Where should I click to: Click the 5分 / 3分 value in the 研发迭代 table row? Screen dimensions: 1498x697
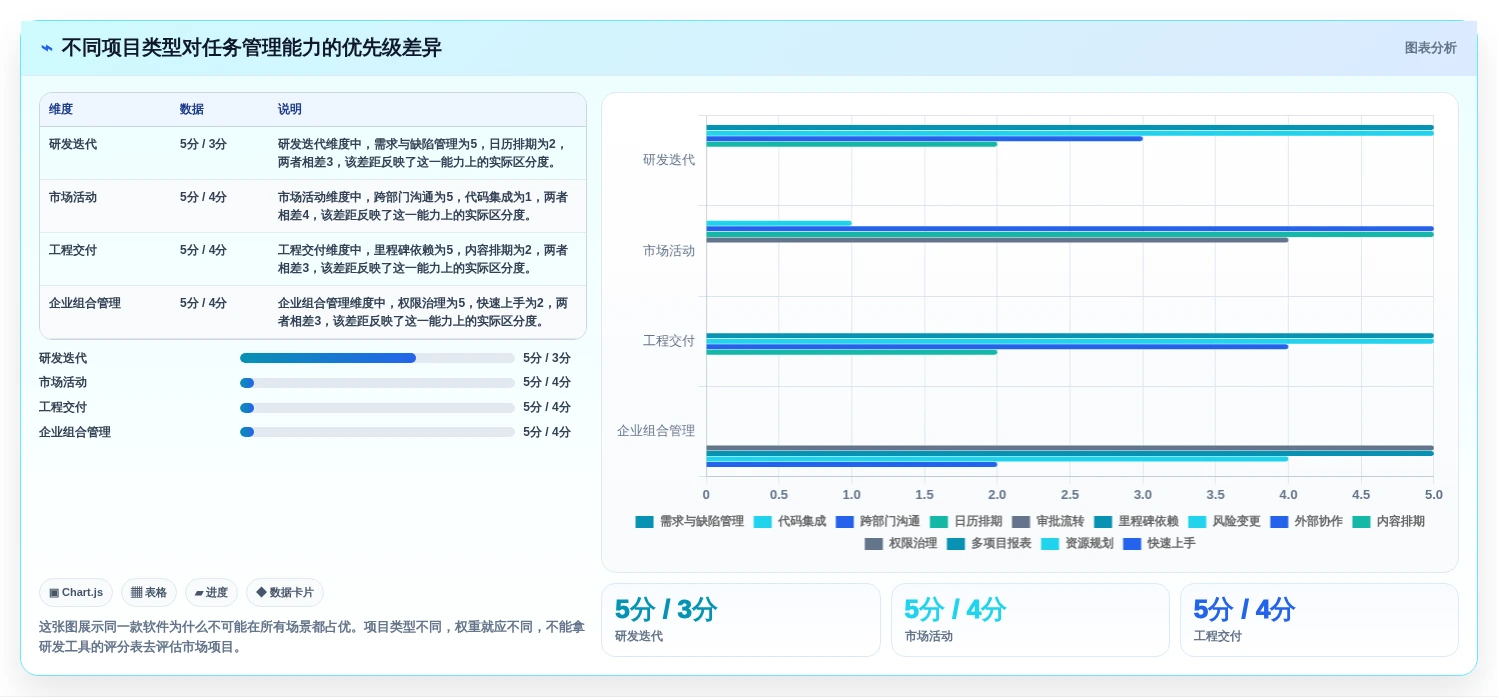pyautogui.click(x=203, y=144)
